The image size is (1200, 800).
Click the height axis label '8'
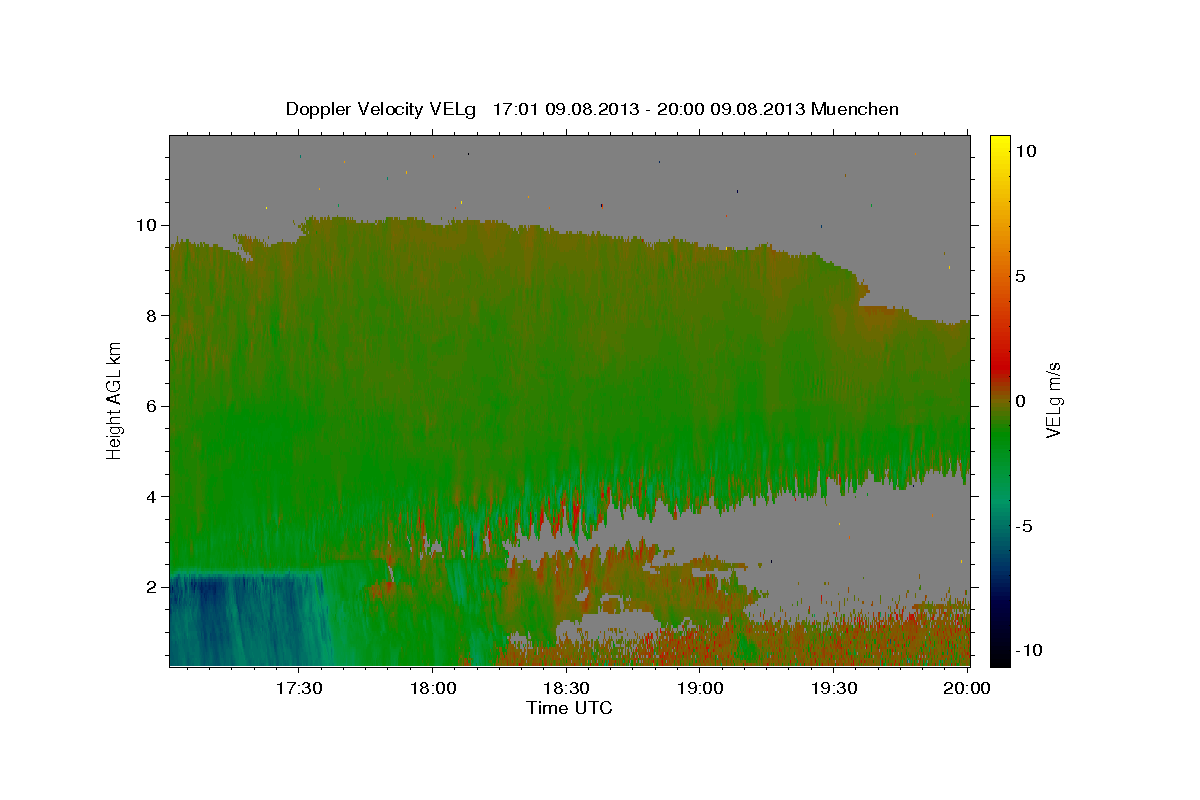(x=150, y=316)
